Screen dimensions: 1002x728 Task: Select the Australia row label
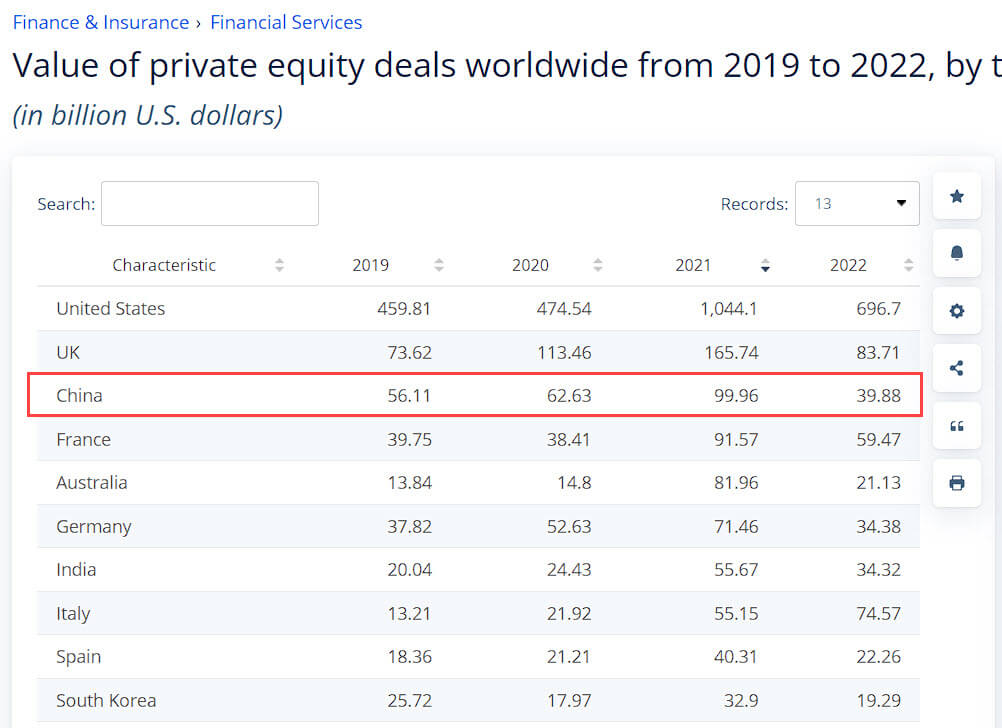coord(92,483)
